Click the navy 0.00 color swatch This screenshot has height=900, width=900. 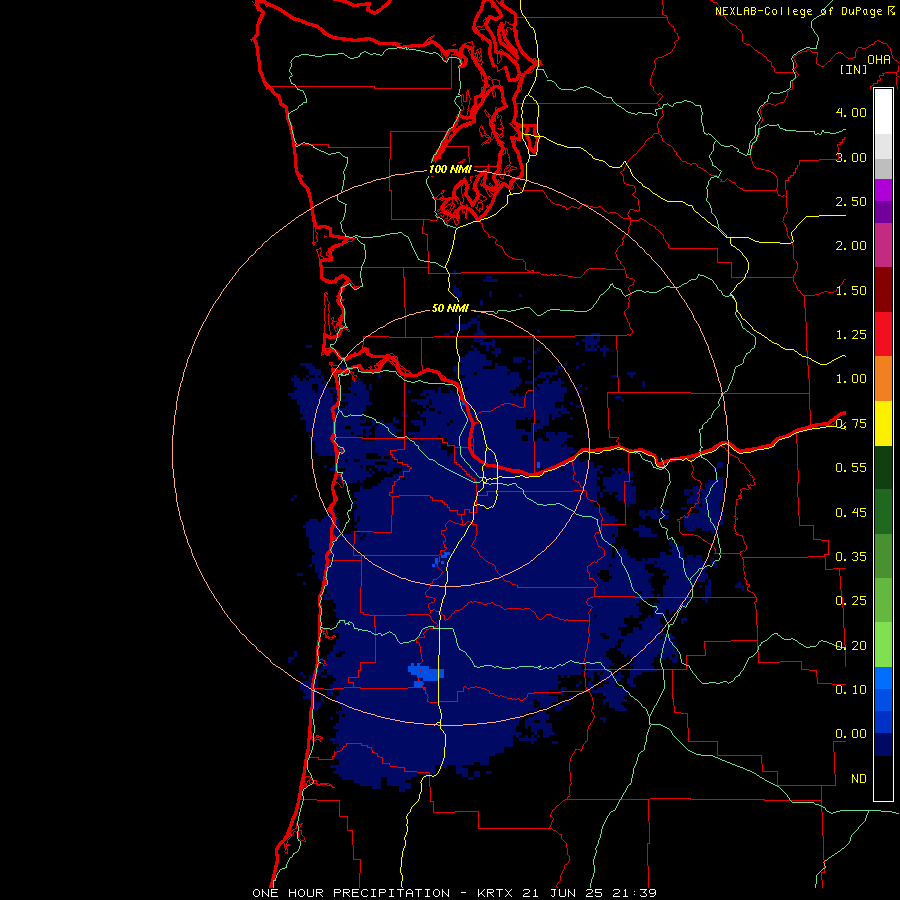(883, 744)
